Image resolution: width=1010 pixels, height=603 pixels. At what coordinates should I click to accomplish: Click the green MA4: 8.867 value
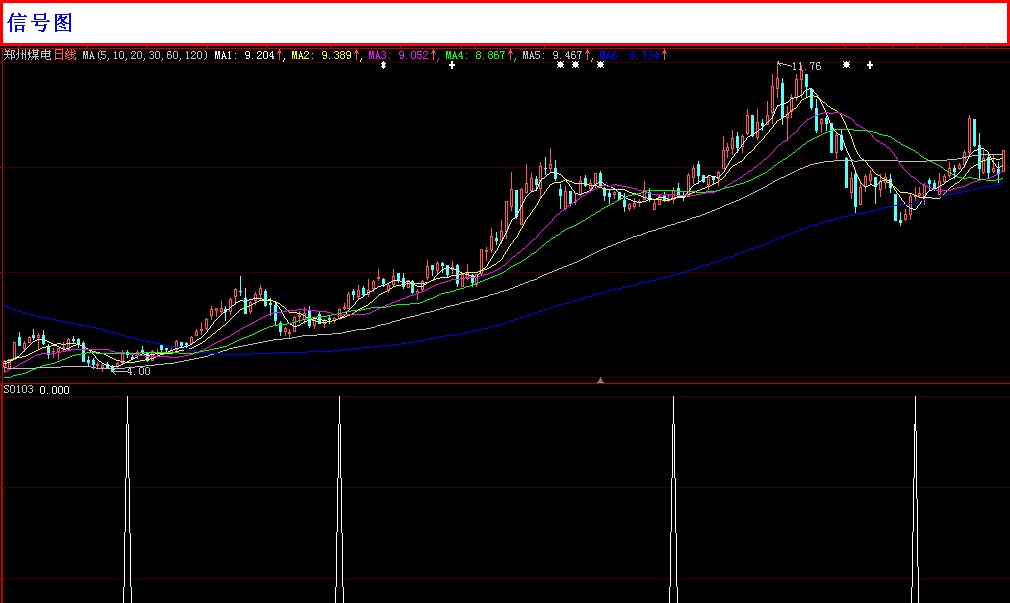476,55
